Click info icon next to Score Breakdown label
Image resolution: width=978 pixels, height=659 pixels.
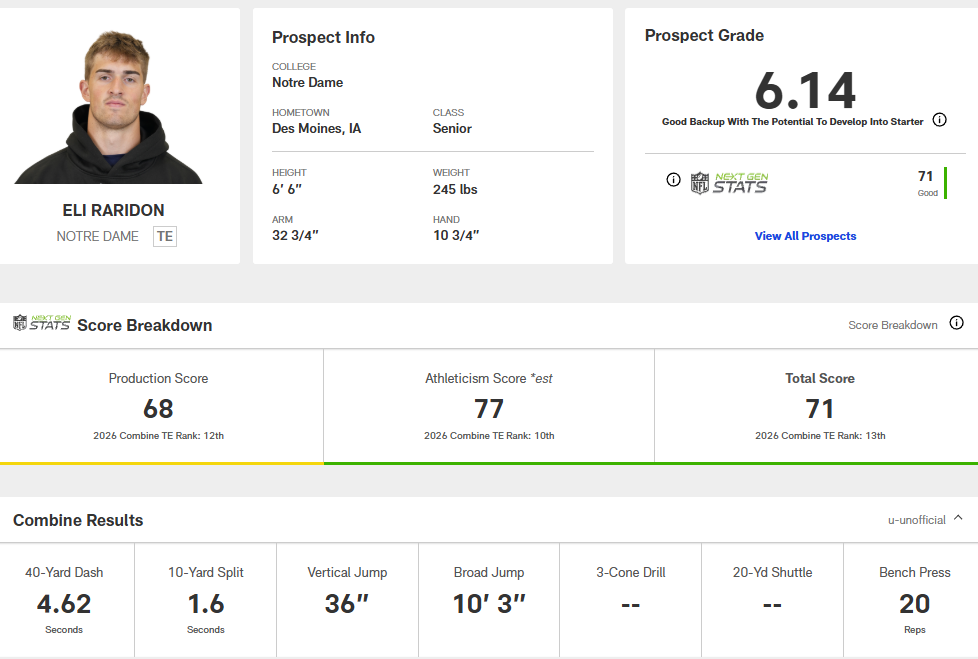tap(956, 323)
